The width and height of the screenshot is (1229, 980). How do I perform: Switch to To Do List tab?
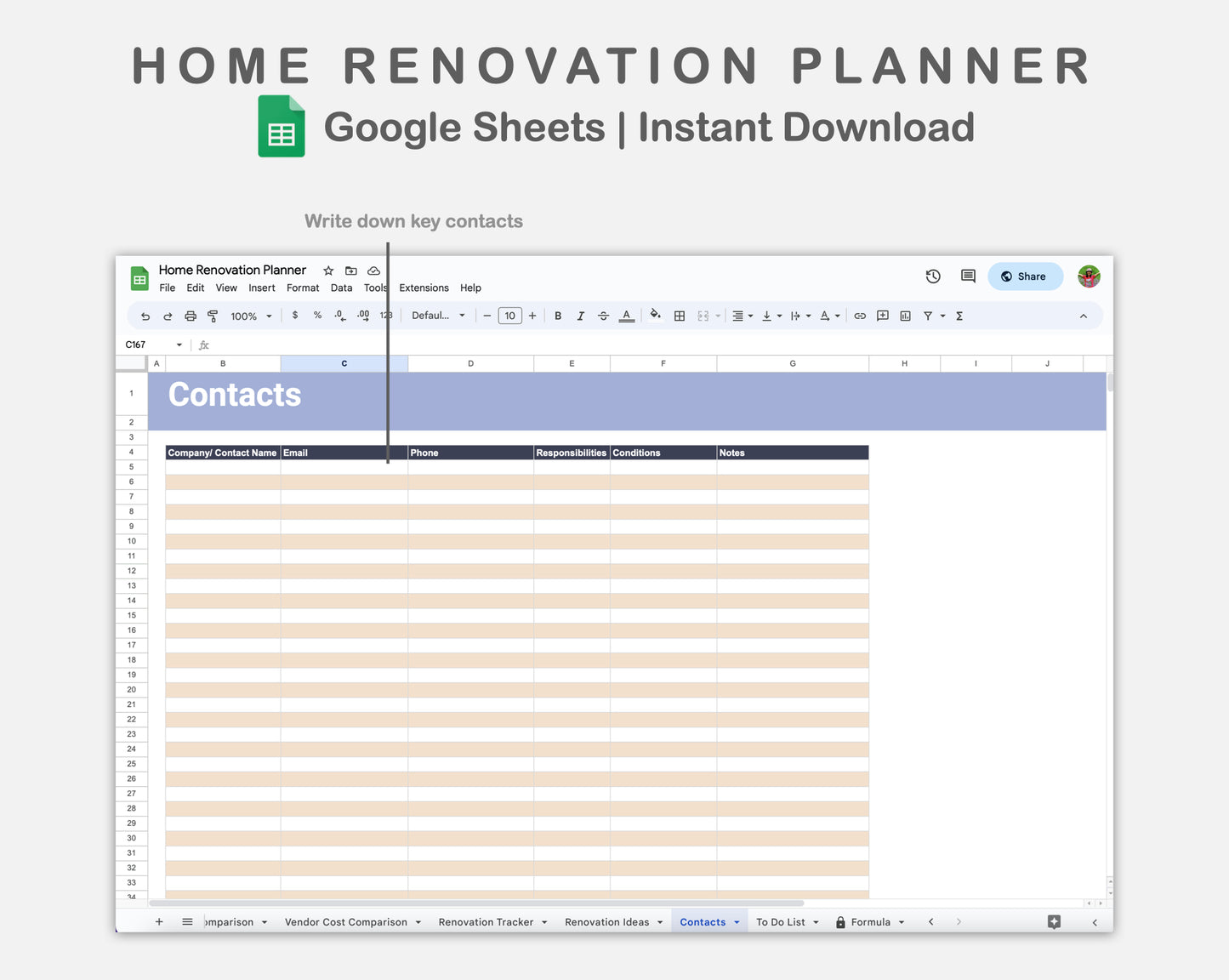[x=780, y=922]
